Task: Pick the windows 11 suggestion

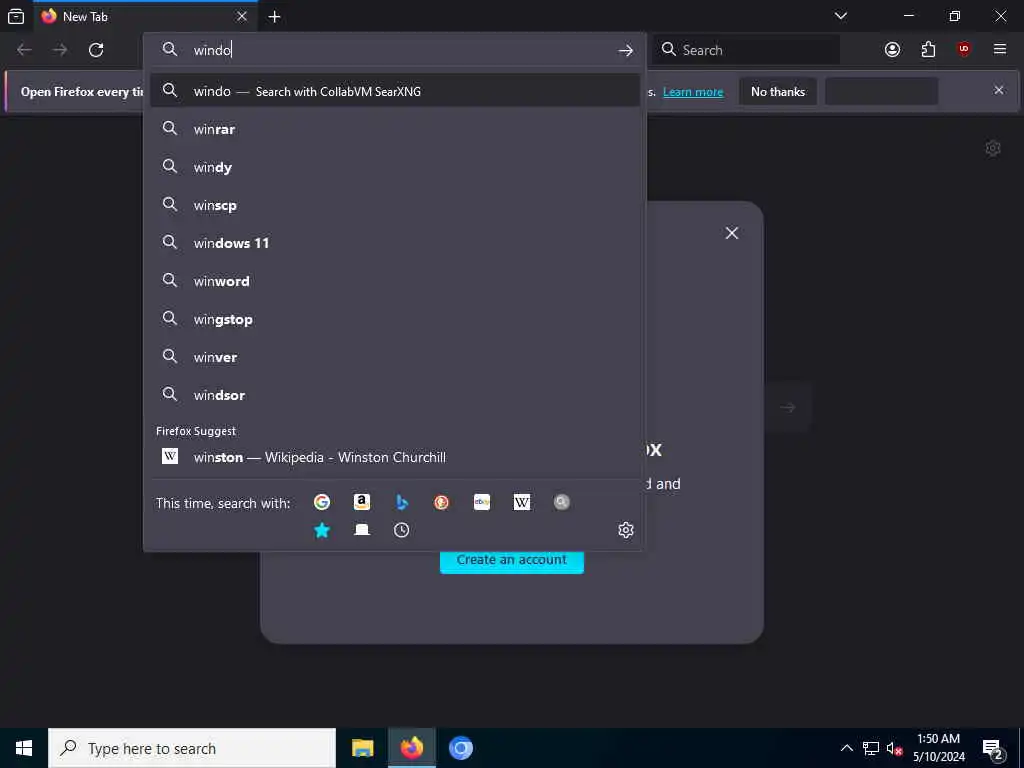Action: tap(394, 243)
